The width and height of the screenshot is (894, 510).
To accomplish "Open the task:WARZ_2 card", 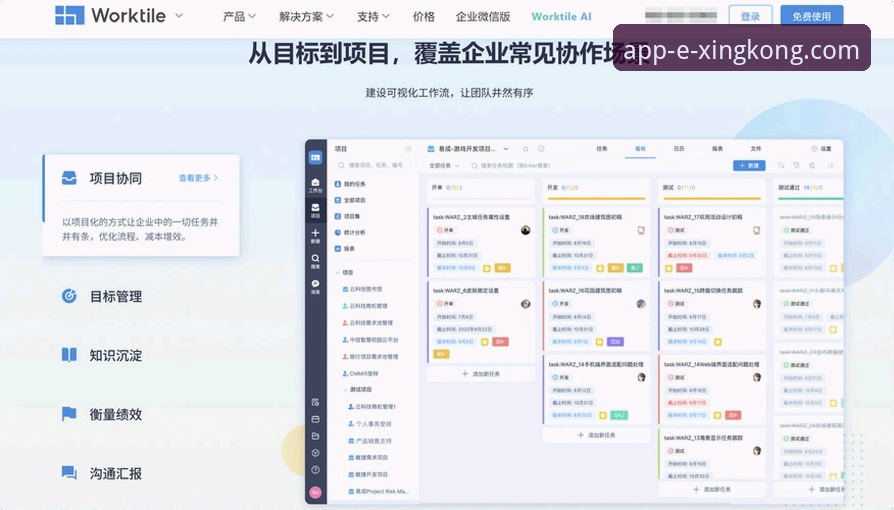I will 481,241.
